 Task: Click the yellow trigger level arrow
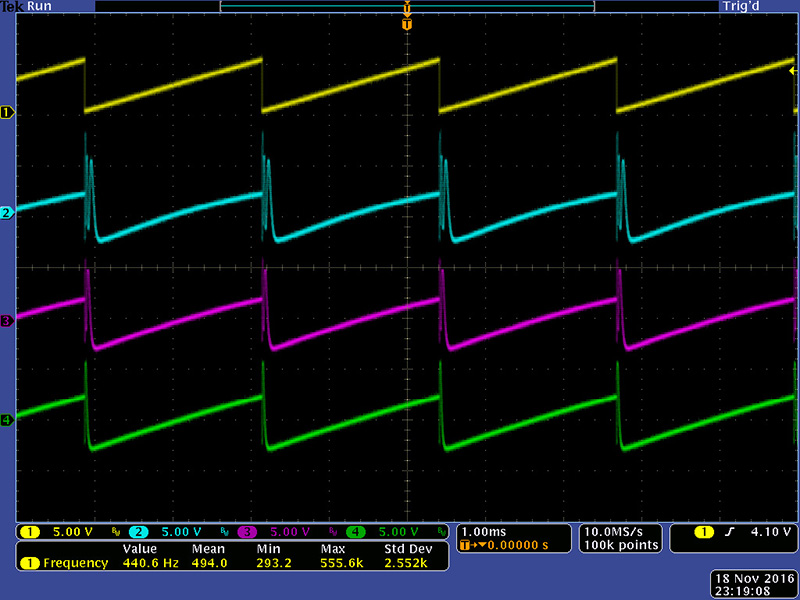pyautogui.click(x=792, y=71)
